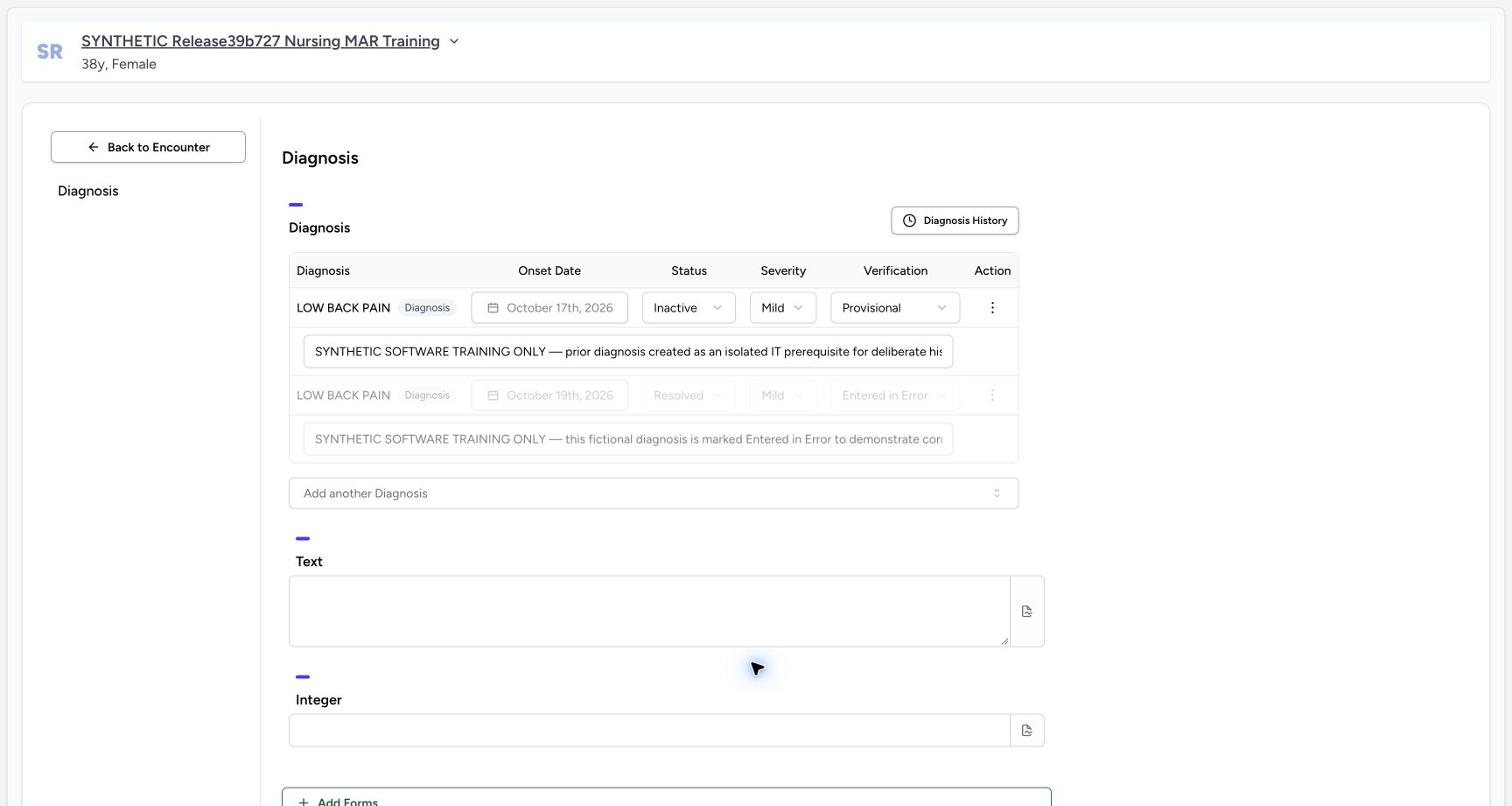
Task: Click the note icon beside the Integer field
Action: pos(1027,731)
